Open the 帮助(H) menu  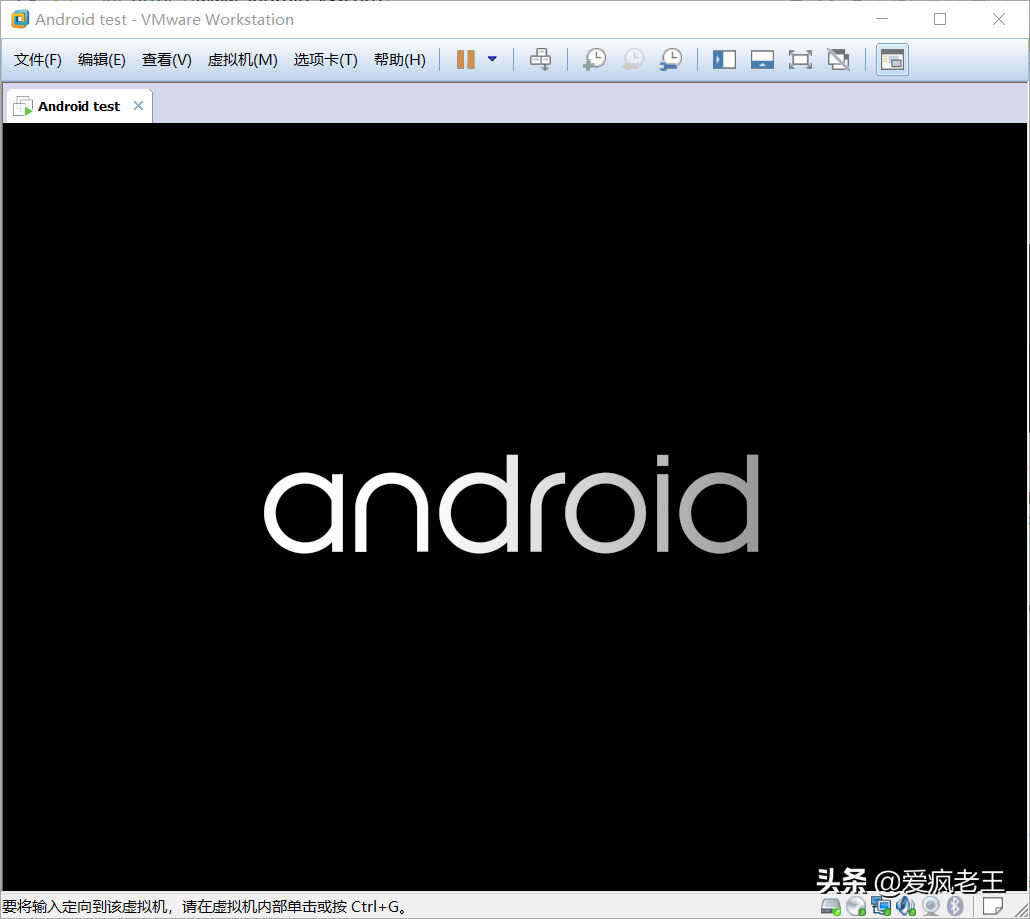pos(399,60)
